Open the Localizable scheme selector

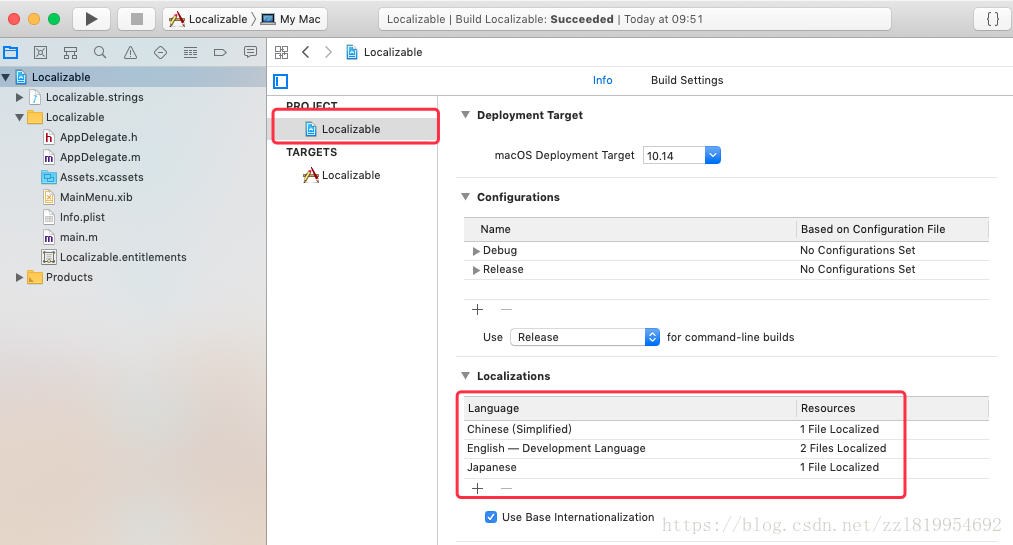pyautogui.click(x=208, y=19)
